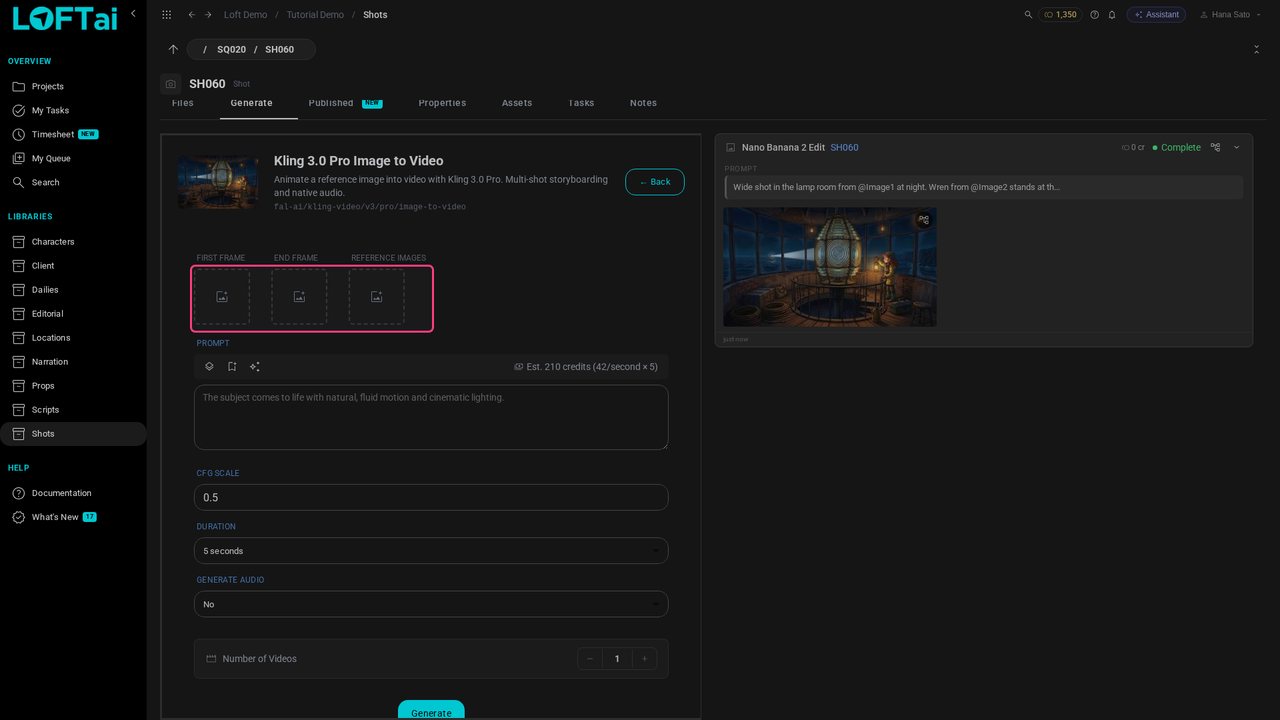Open Characters library in sidebar
The width and height of the screenshot is (1280, 720).
click(73, 242)
